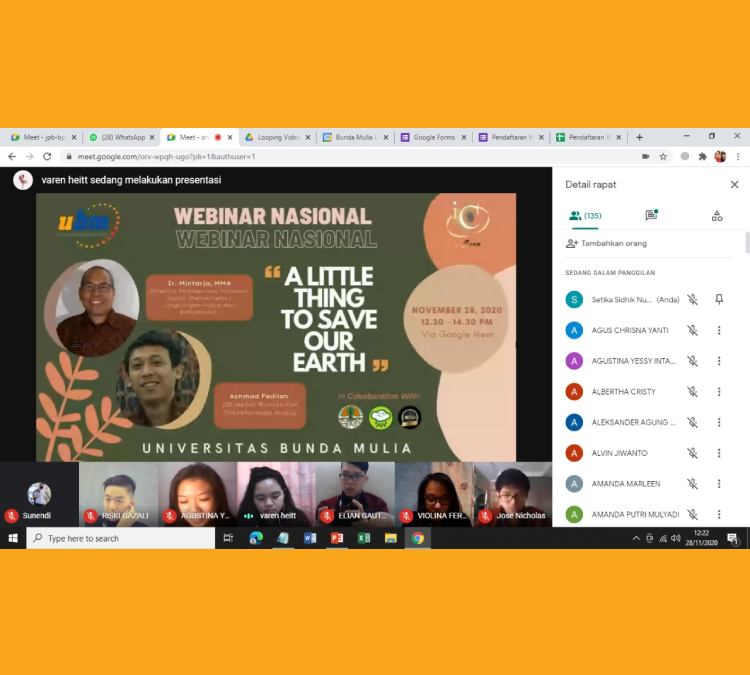
Task: Bookmark this page with the star icon
Action: pyautogui.click(x=663, y=156)
